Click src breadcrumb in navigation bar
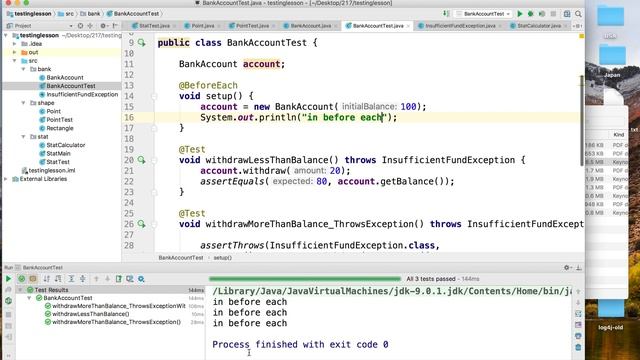640x360 pixels. pos(66,14)
